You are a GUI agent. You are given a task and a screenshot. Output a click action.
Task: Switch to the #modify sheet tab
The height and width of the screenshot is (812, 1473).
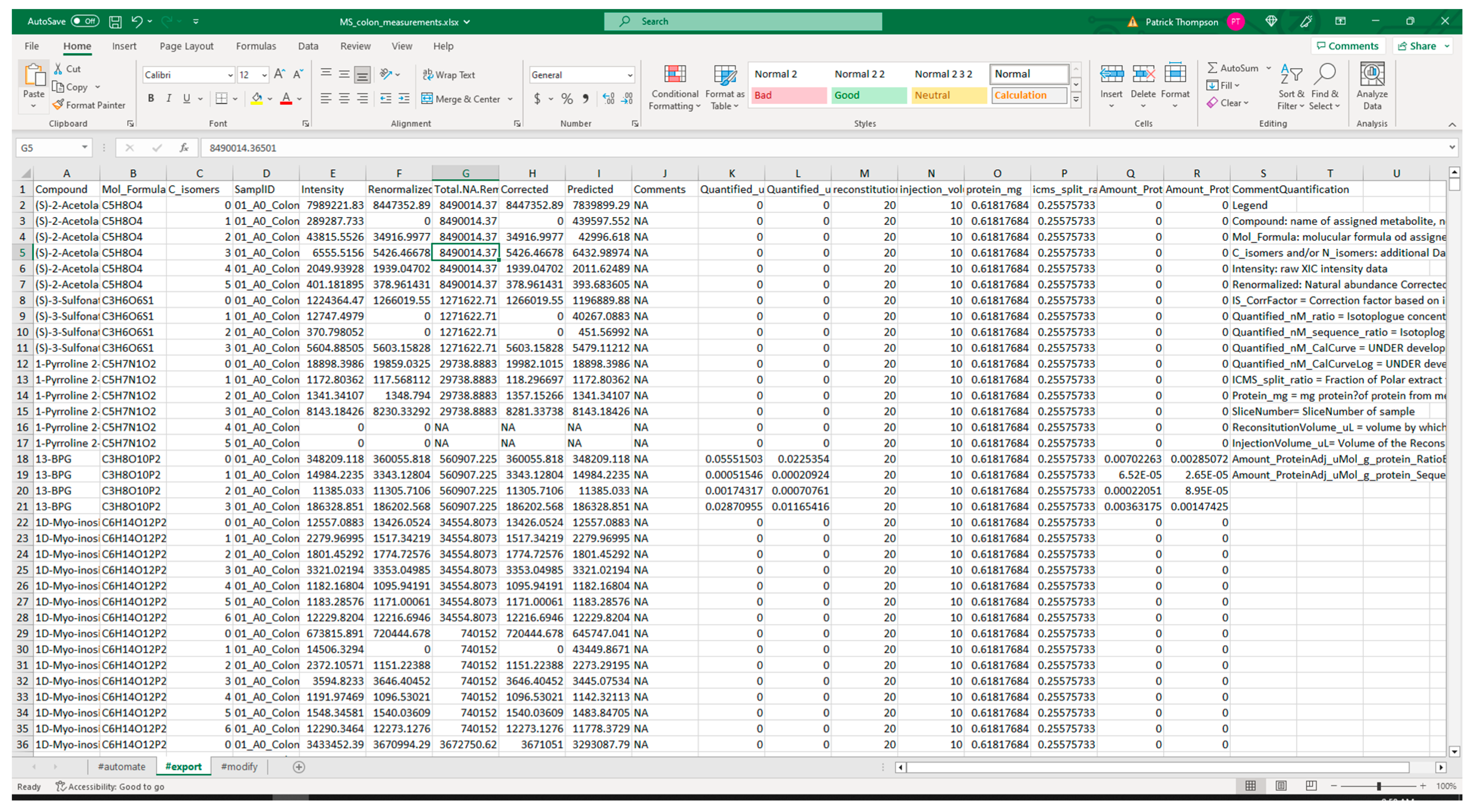(x=239, y=766)
